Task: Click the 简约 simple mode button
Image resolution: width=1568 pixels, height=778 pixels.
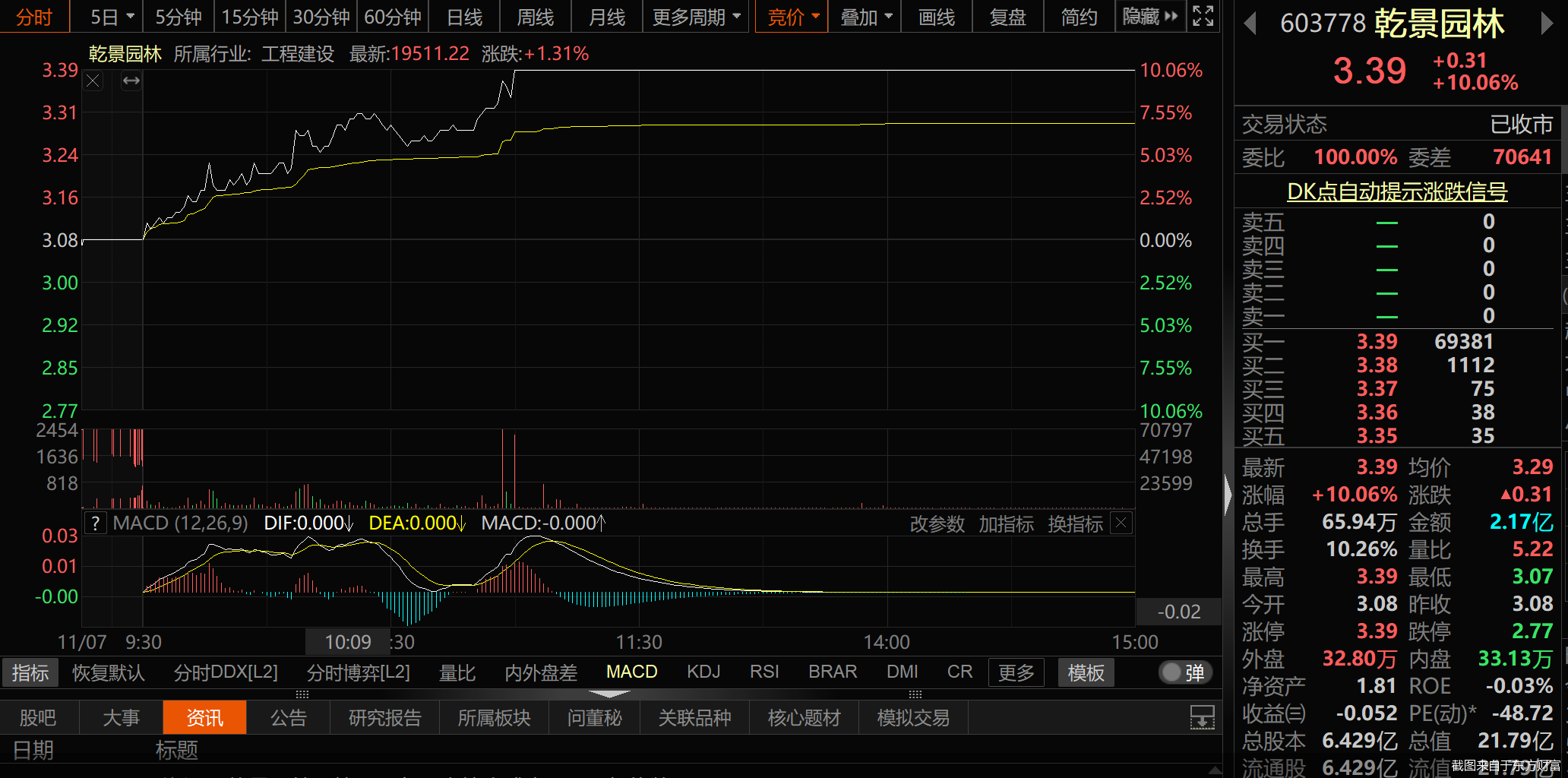Action: [x=1080, y=17]
